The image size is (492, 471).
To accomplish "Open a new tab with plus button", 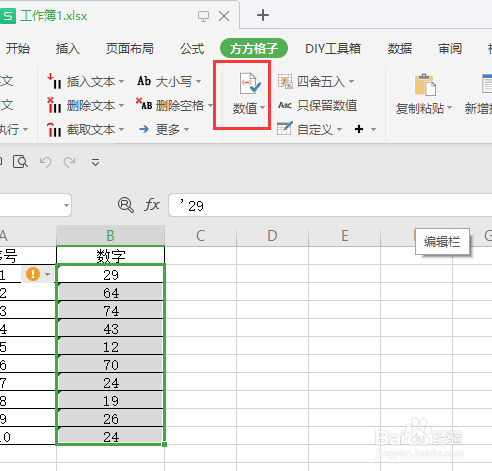I will pos(263,15).
